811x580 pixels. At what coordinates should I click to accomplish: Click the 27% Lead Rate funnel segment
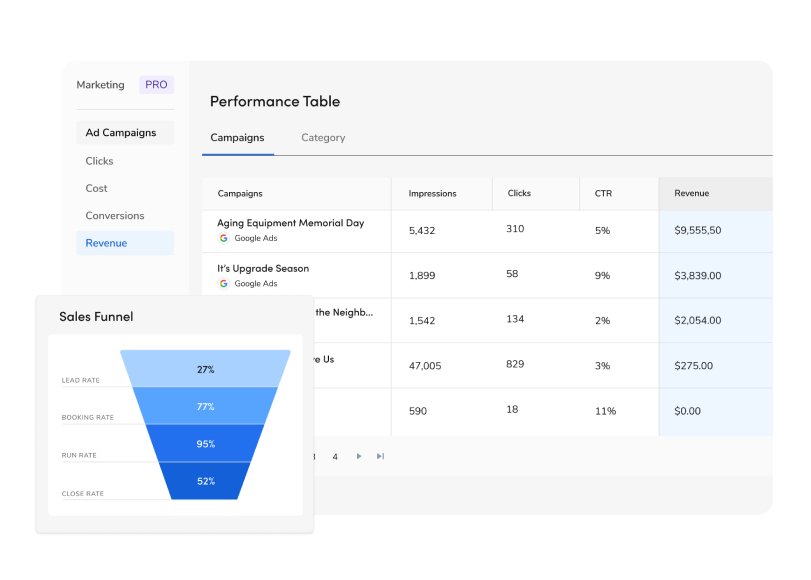coord(204,369)
